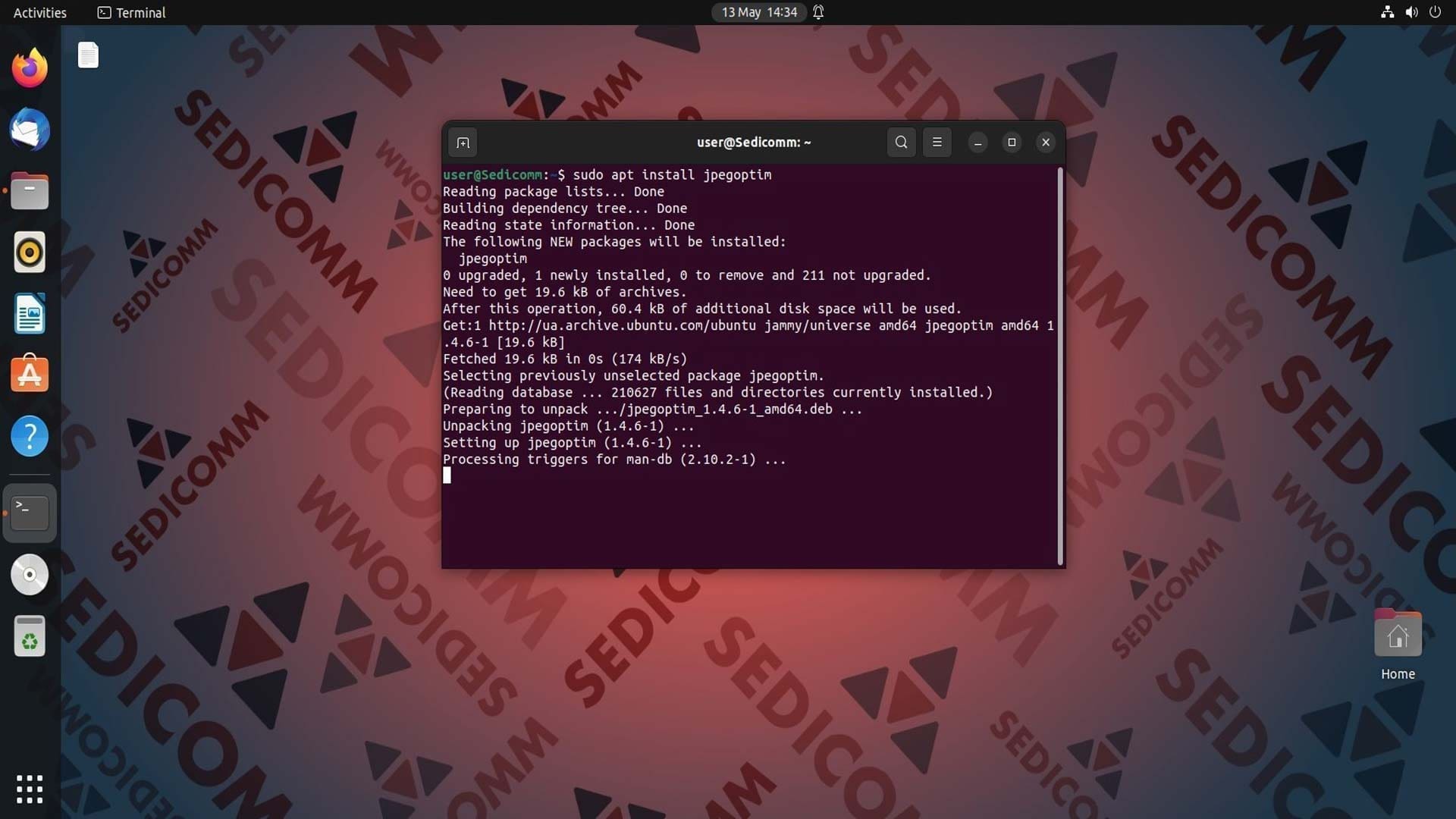Click the terminal block cursor
Screen dimensions: 1456x819
click(447, 475)
